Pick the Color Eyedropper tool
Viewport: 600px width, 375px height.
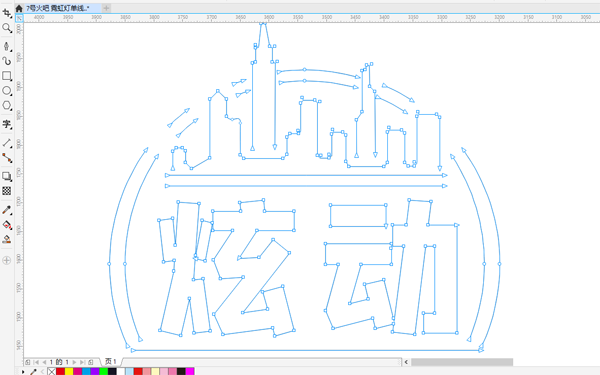click(x=7, y=210)
